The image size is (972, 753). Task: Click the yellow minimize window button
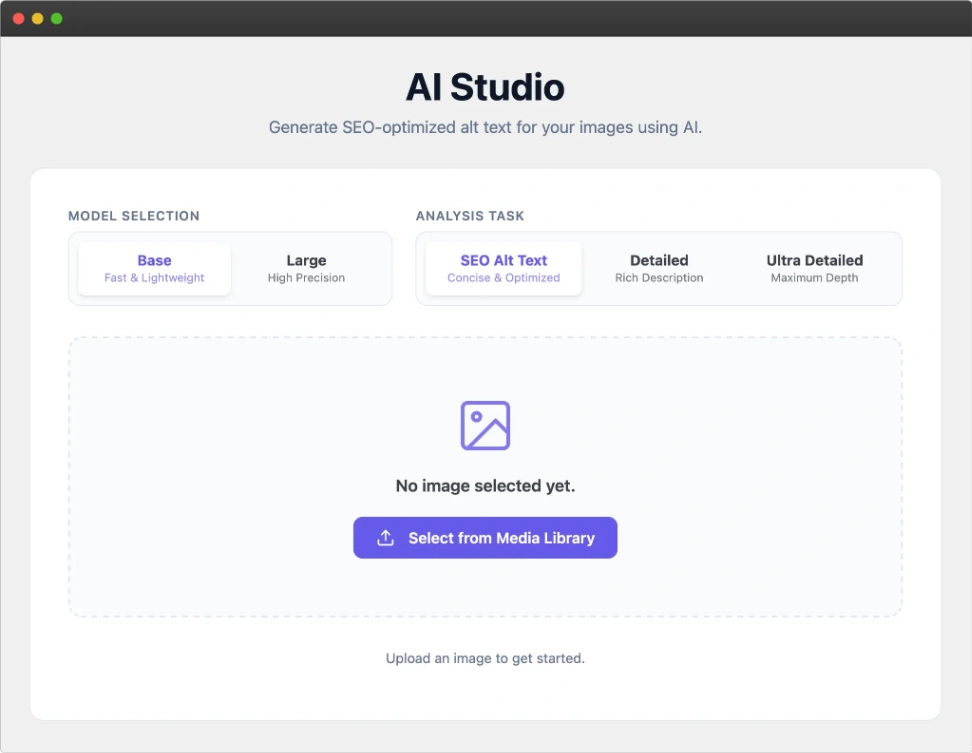(37, 19)
